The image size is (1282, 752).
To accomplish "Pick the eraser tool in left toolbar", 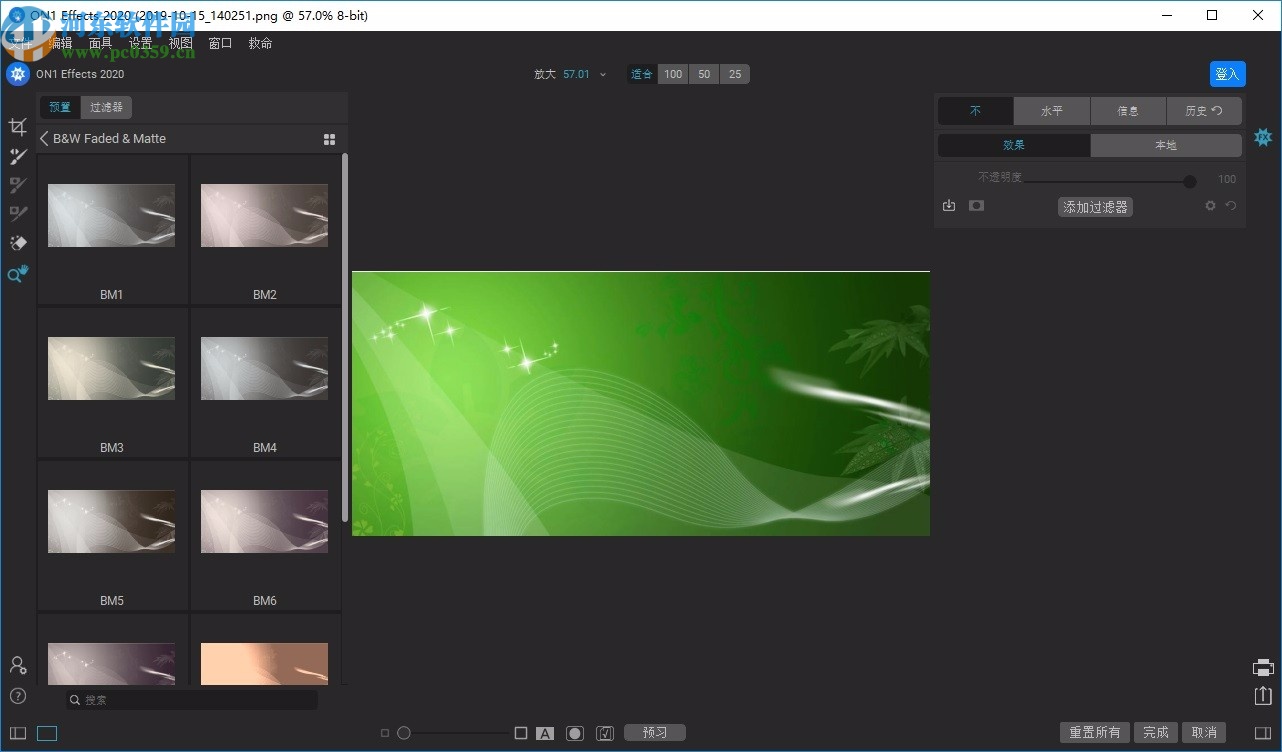I will 17,243.
